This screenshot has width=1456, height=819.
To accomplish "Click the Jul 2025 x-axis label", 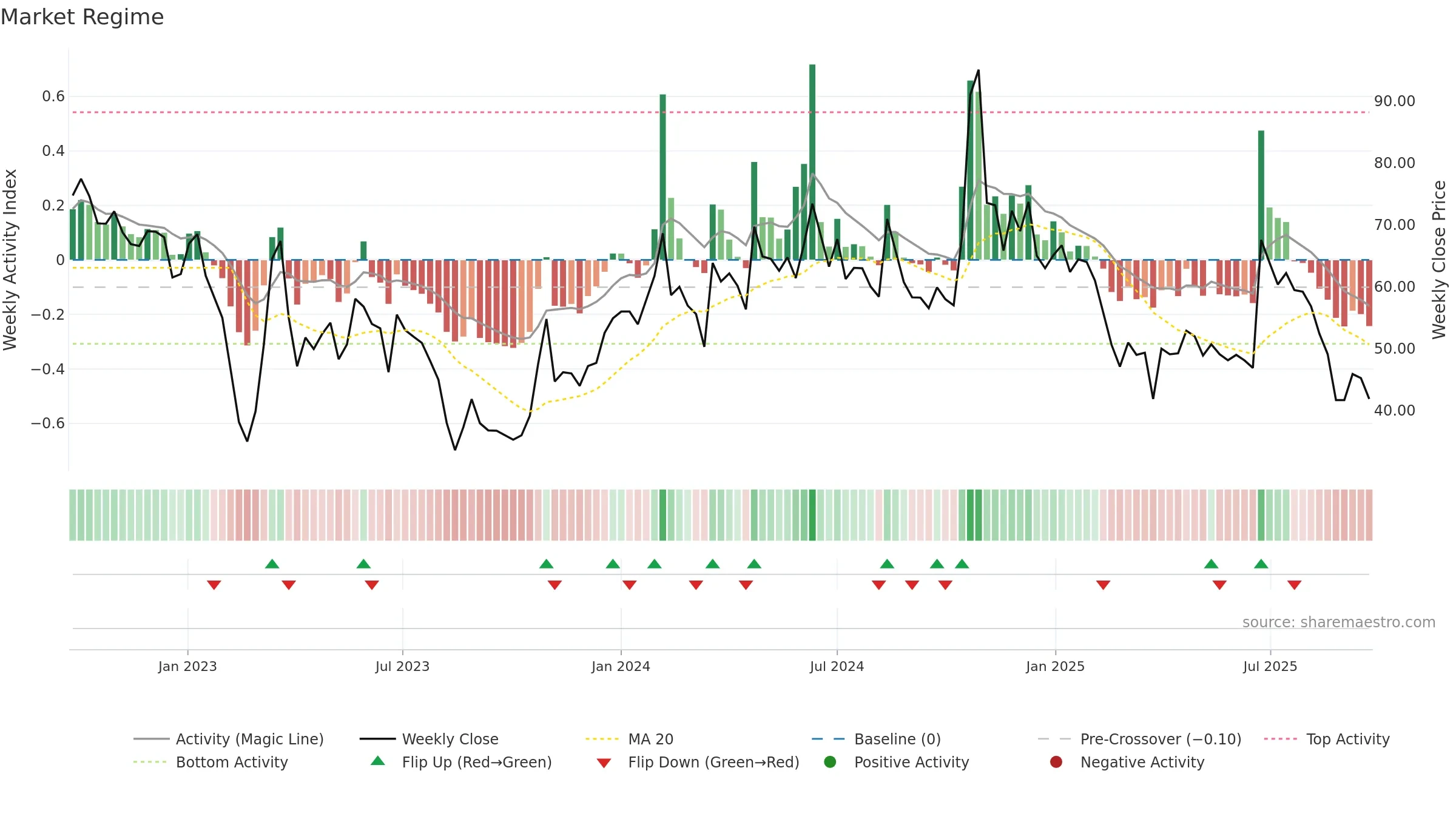I will click(1270, 666).
